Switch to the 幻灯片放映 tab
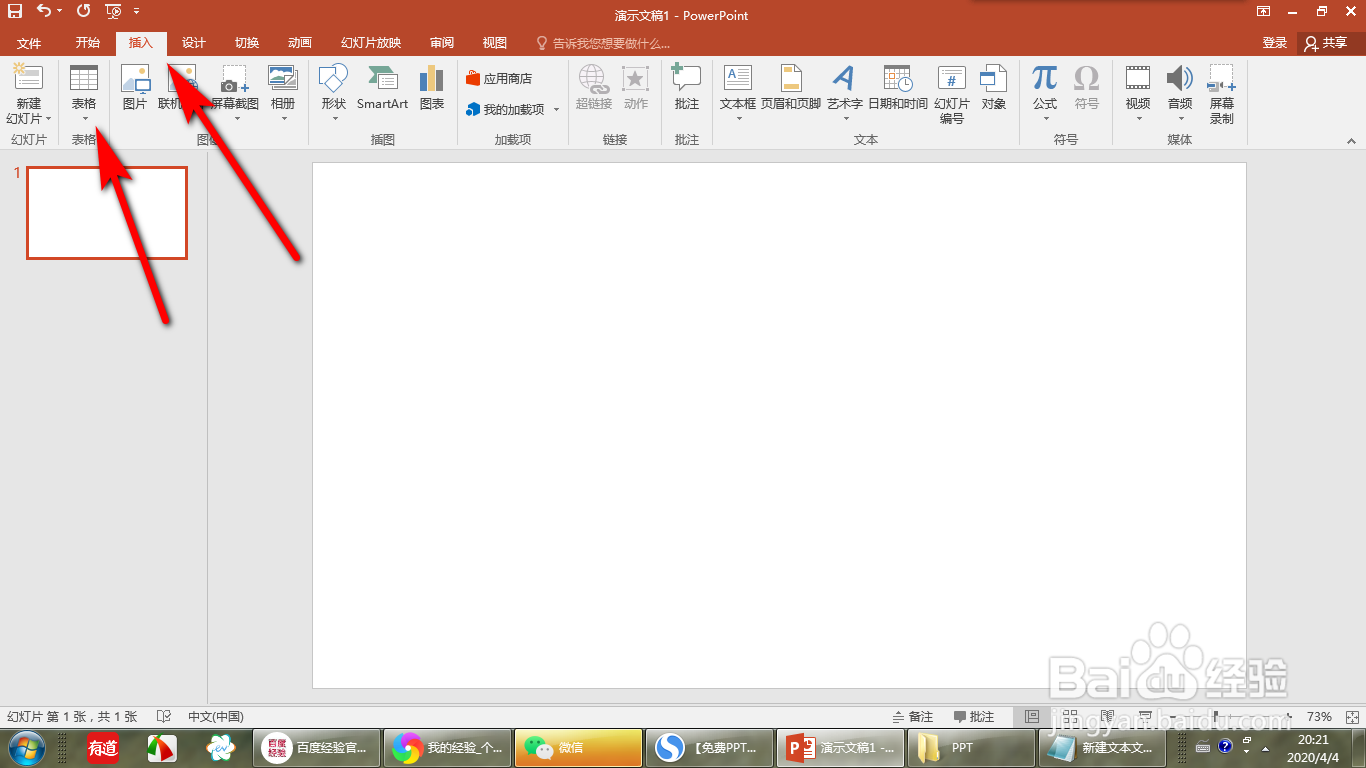 pos(371,43)
